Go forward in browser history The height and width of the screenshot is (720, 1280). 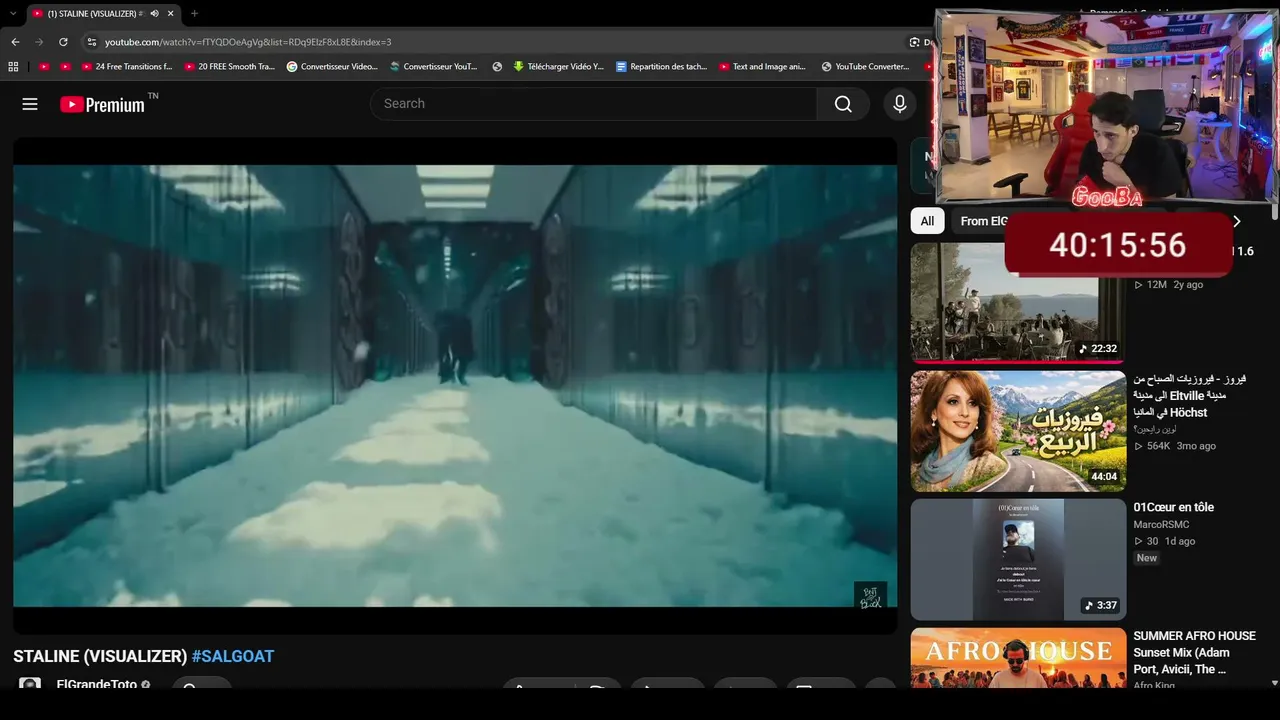[x=39, y=42]
